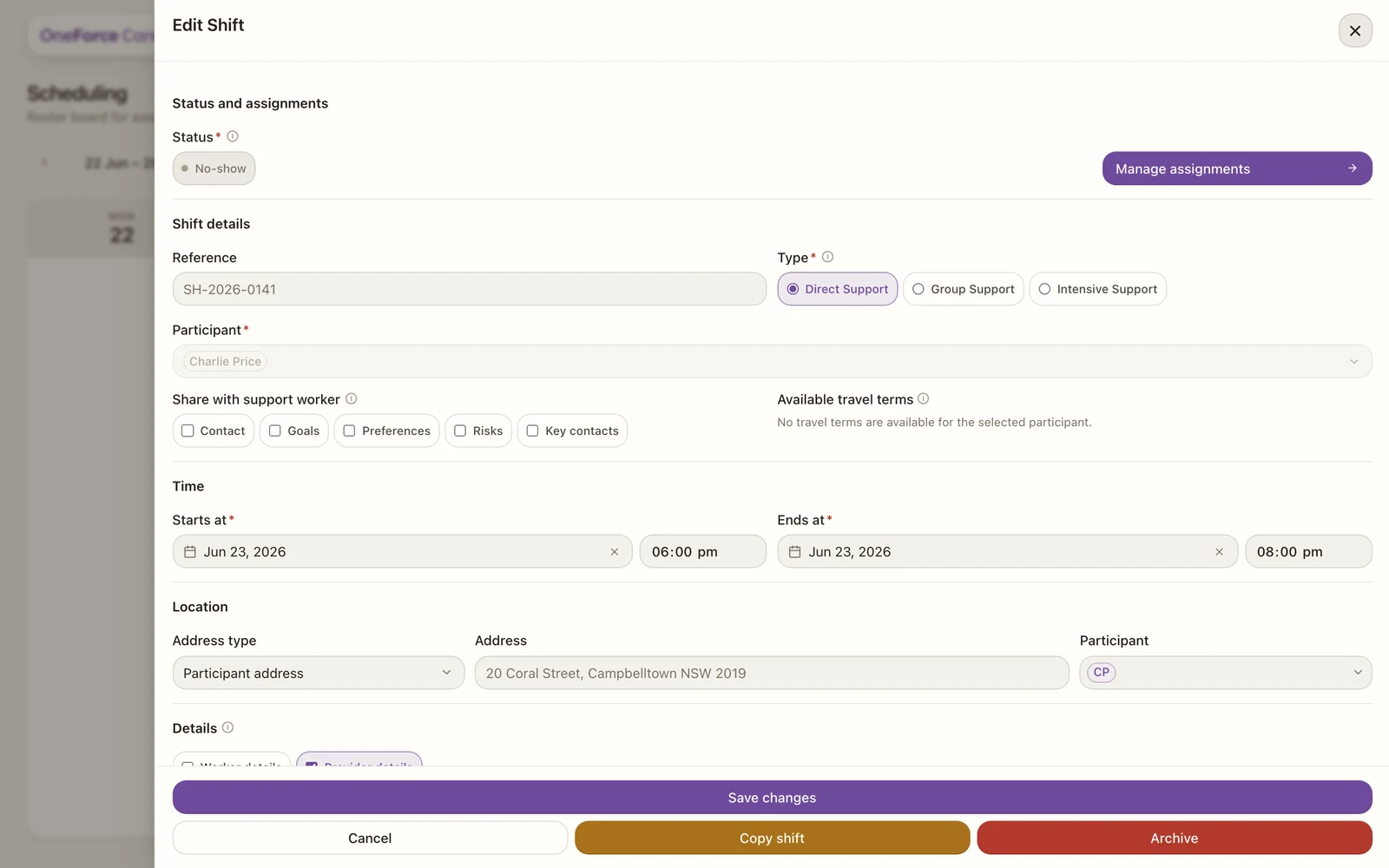Viewport: 1389px width, 868px height.
Task: Tick the Preferences checkbox
Action: (x=349, y=431)
